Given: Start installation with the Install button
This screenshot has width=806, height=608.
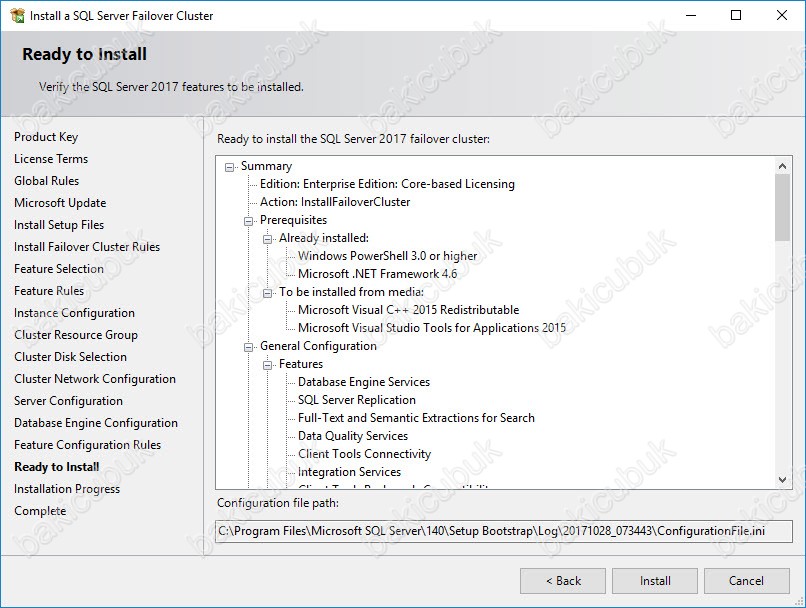Looking at the screenshot, I should 655,581.
